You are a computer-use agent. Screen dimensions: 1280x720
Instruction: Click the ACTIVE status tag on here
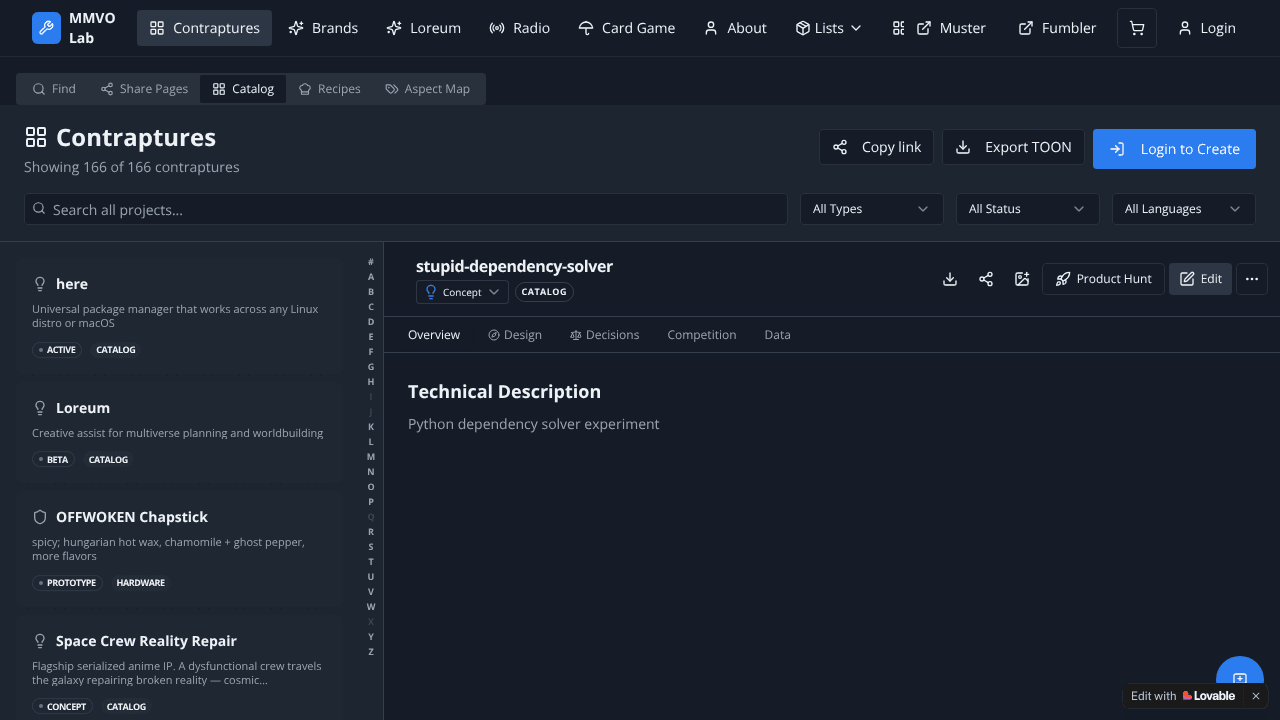point(57,350)
